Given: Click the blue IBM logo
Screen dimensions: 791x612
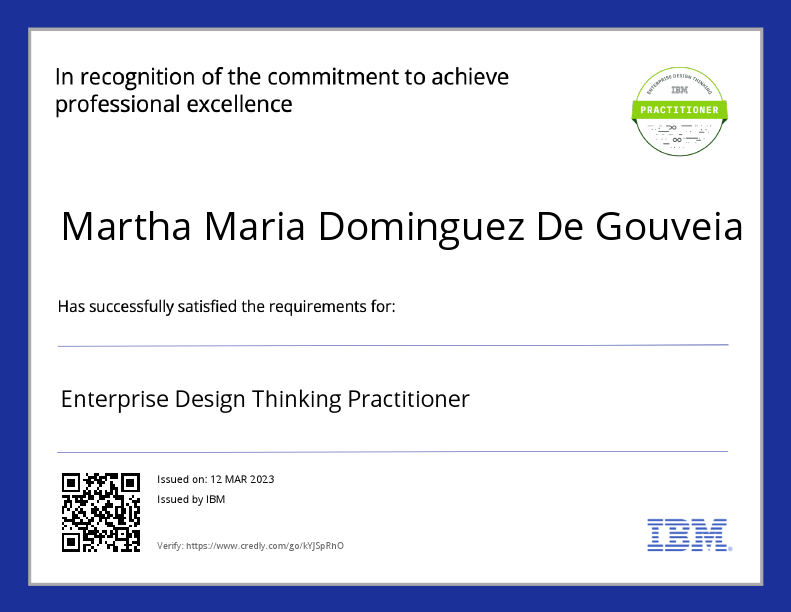Looking at the screenshot, I should [x=689, y=535].
